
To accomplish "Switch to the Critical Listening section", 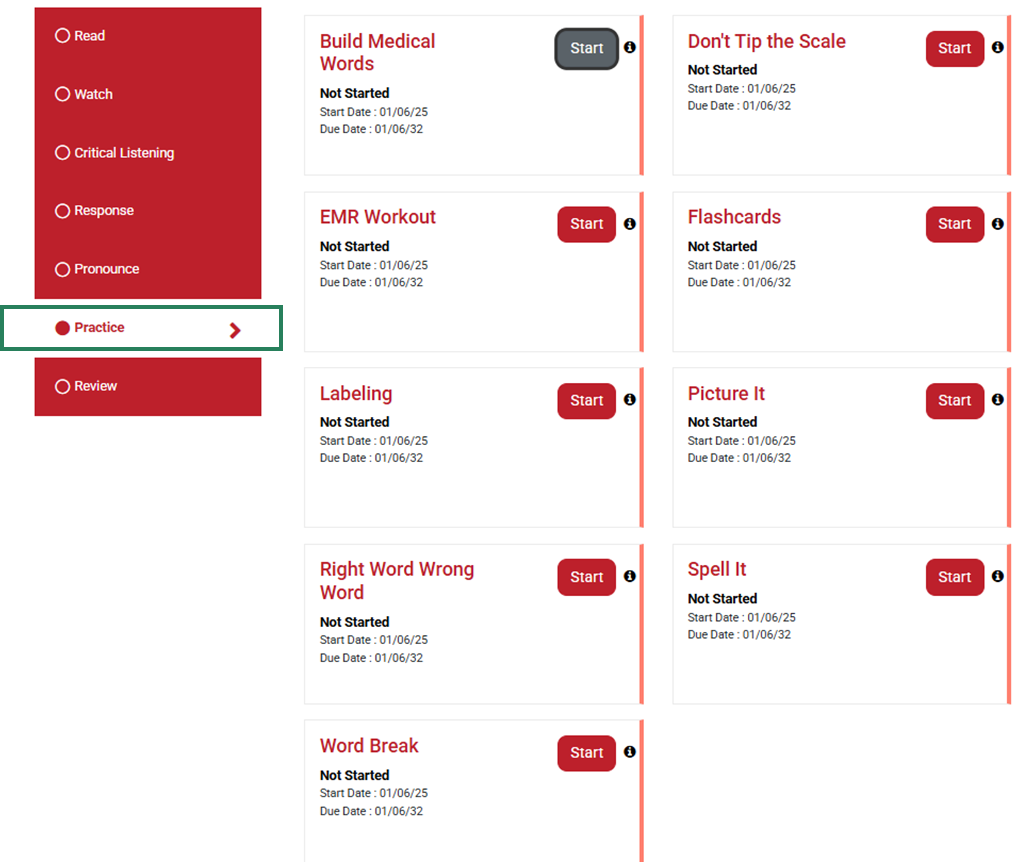I will 62,152.
